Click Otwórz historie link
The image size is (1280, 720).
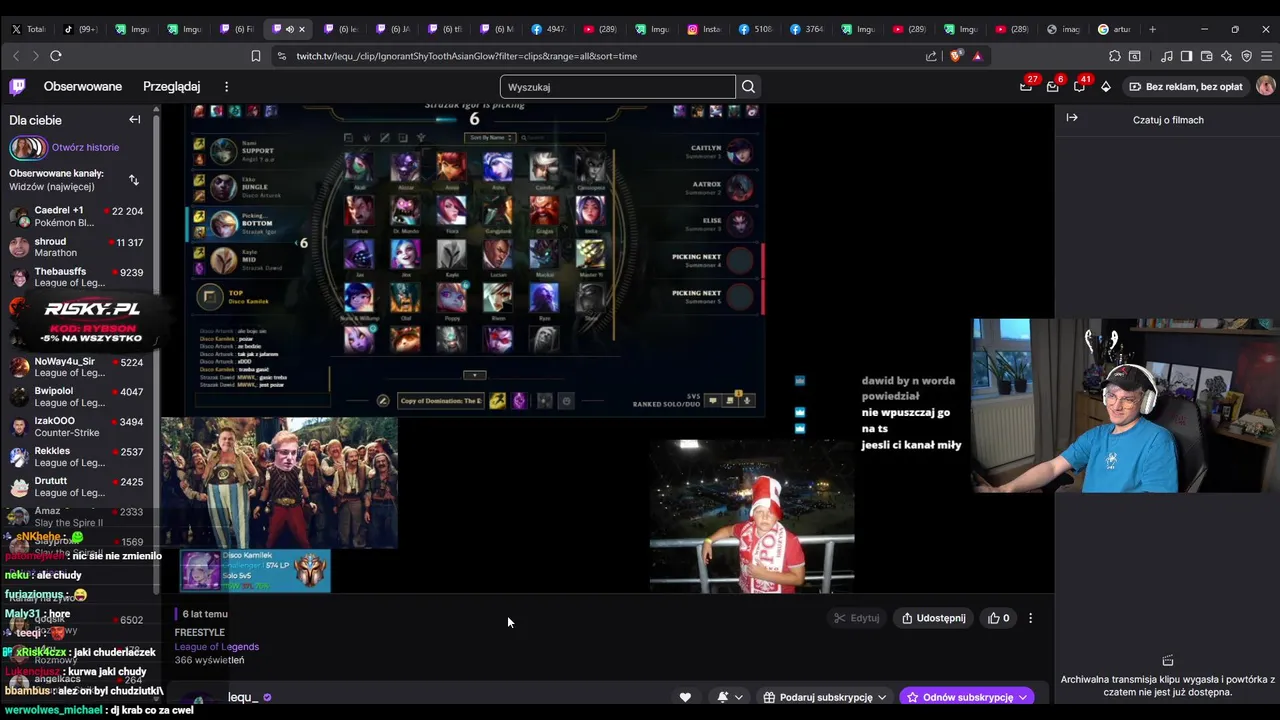click(x=85, y=148)
